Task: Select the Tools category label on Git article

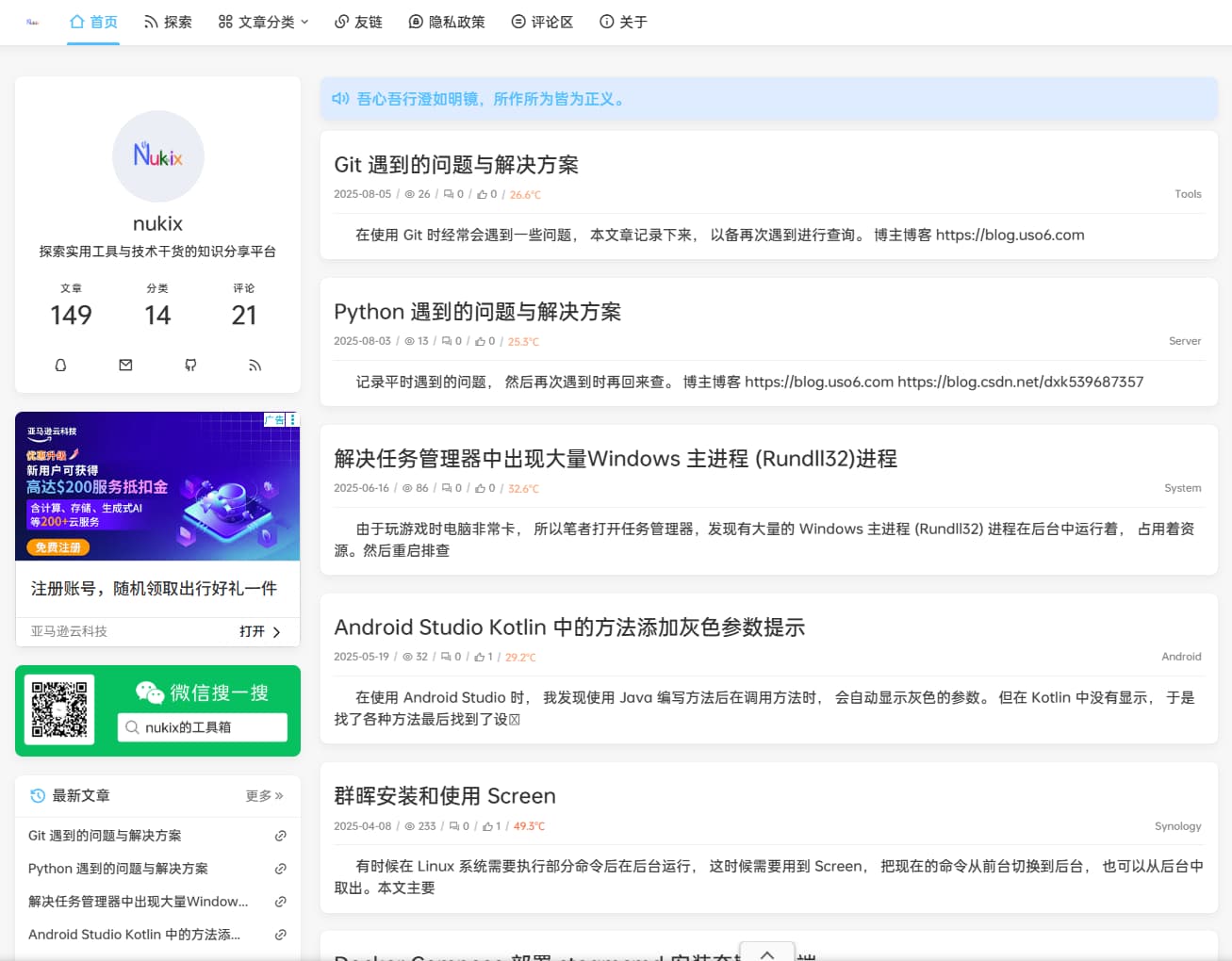Action: 1188,193
